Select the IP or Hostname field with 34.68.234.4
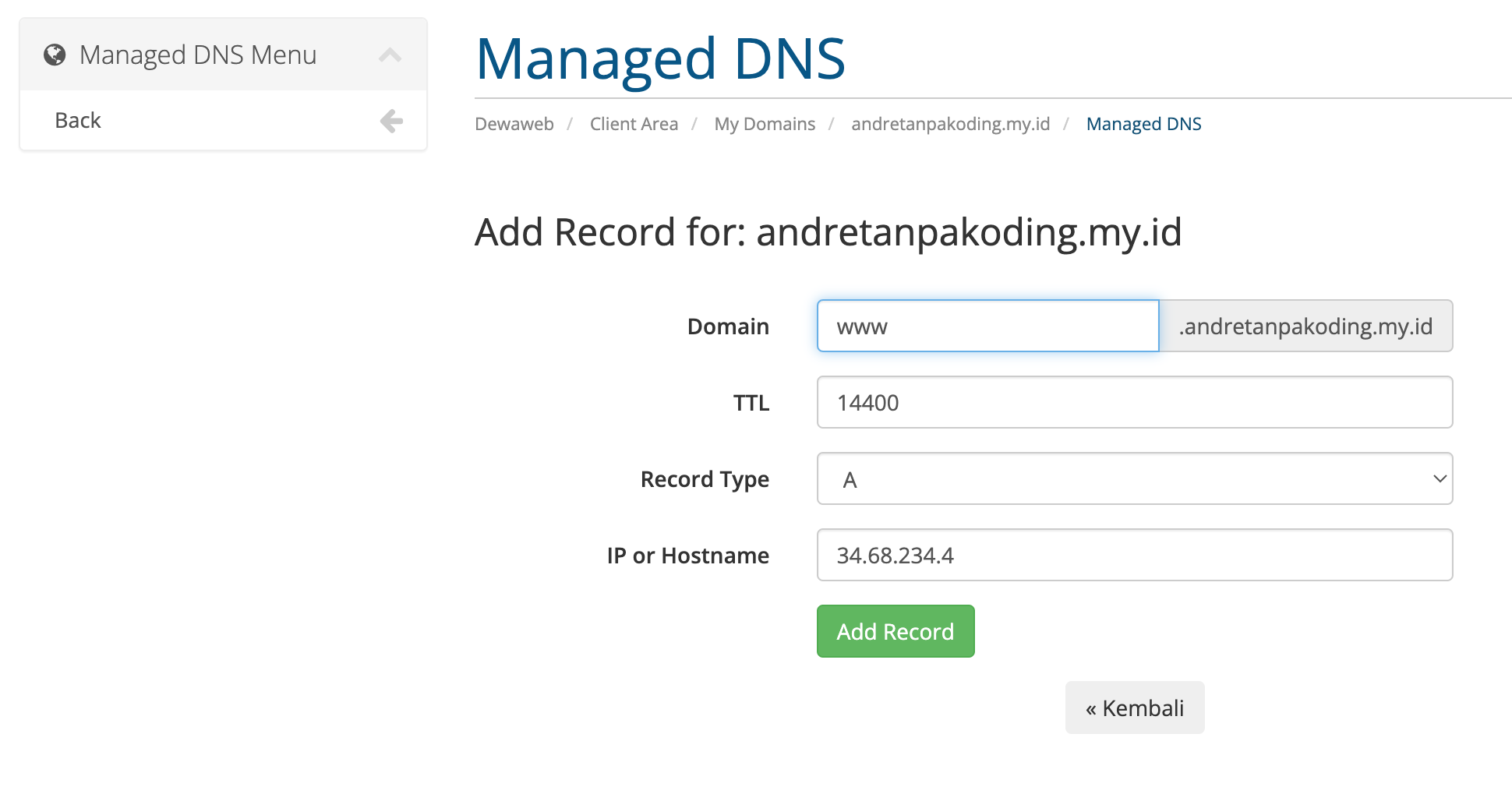This screenshot has height=787, width=1512. coord(1134,555)
